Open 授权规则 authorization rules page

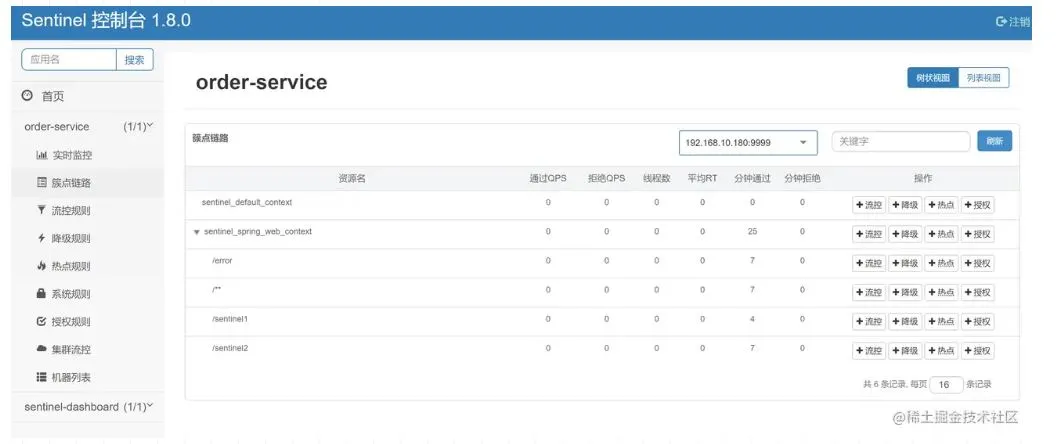coord(63,321)
